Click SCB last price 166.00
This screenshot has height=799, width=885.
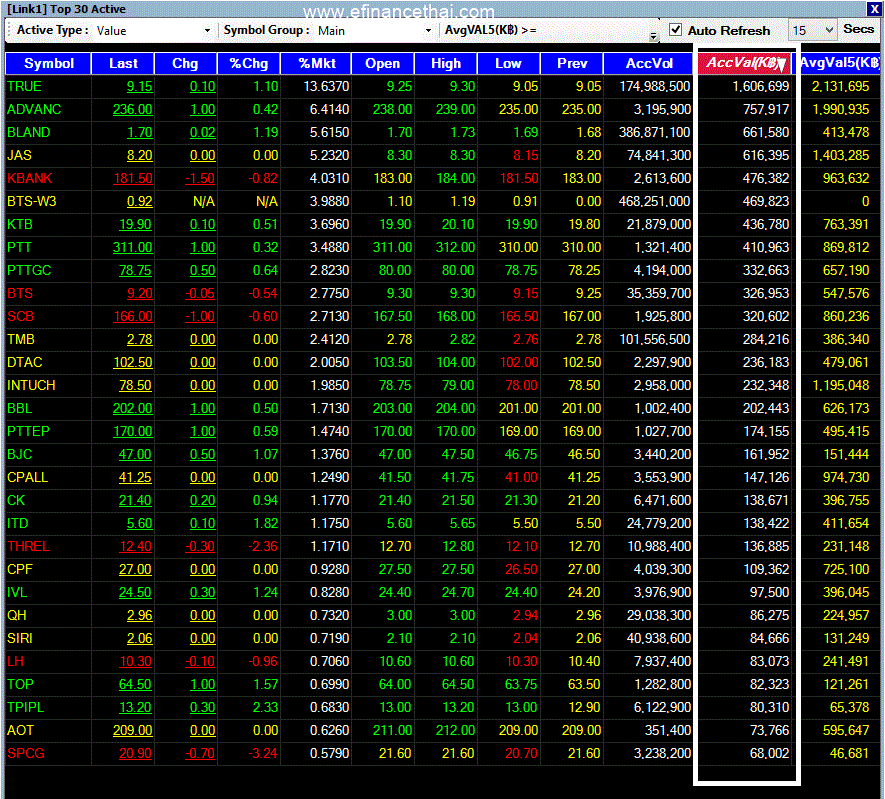[x=133, y=317]
